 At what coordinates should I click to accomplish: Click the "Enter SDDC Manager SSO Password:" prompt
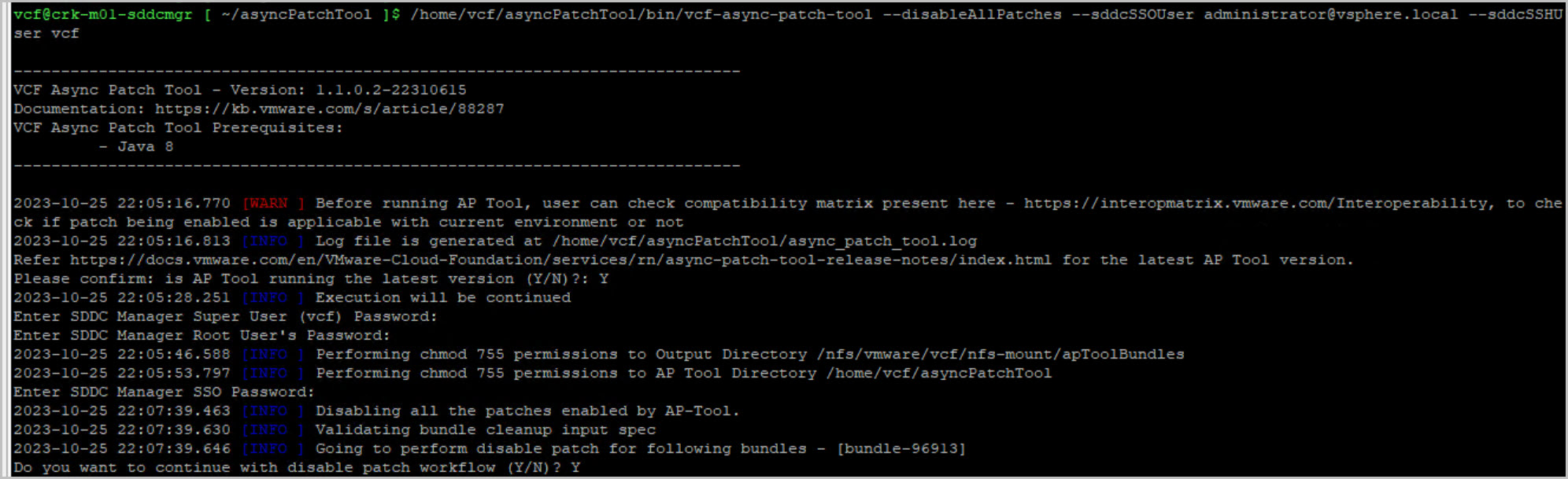pyautogui.click(x=164, y=392)
